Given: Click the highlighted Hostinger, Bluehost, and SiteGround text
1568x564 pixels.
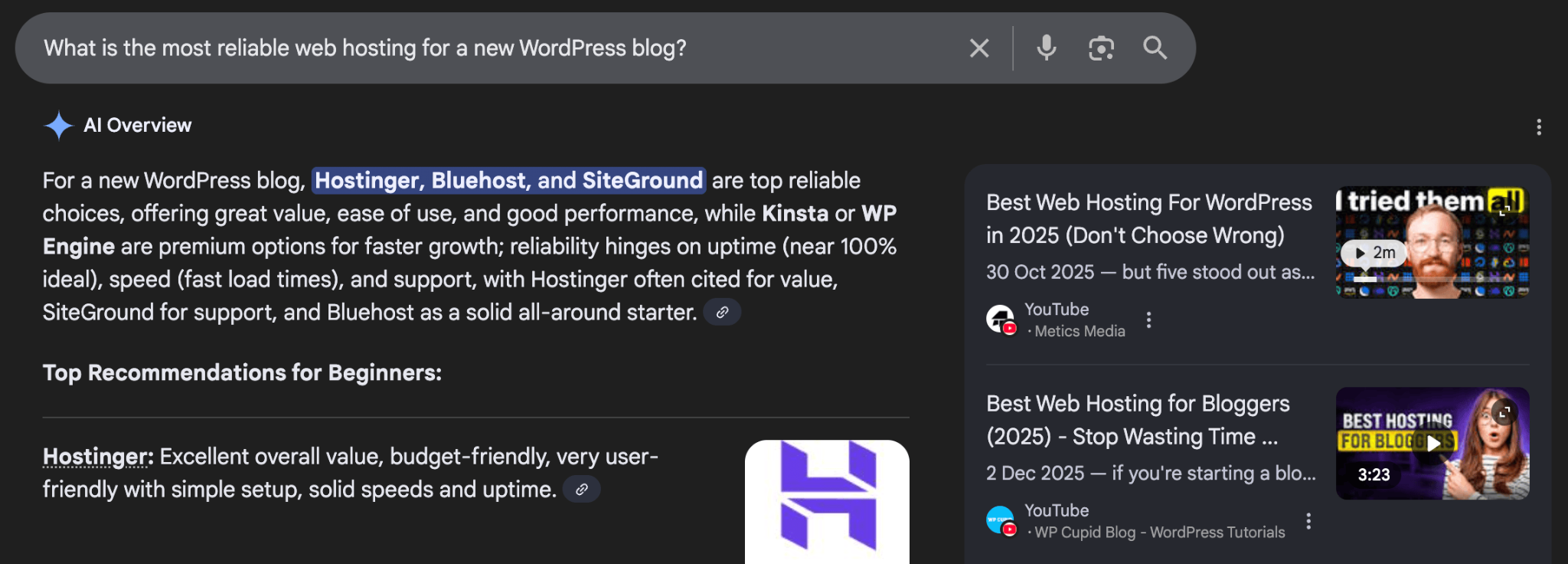Looking at the screenshot, I should pyautogui.click(x=508, y=181).
